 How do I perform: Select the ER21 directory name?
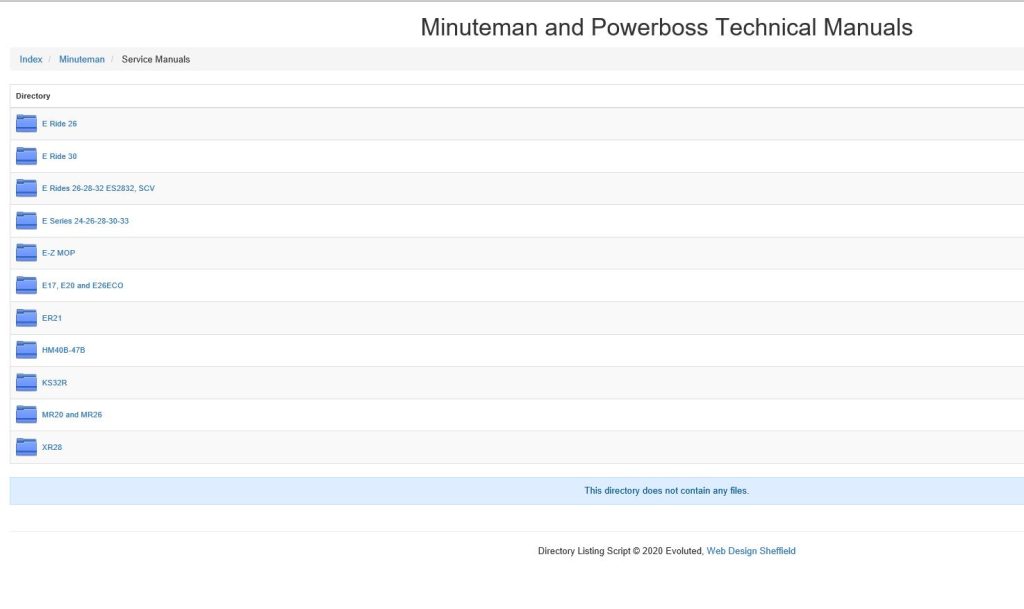click(x=52, y=318)
